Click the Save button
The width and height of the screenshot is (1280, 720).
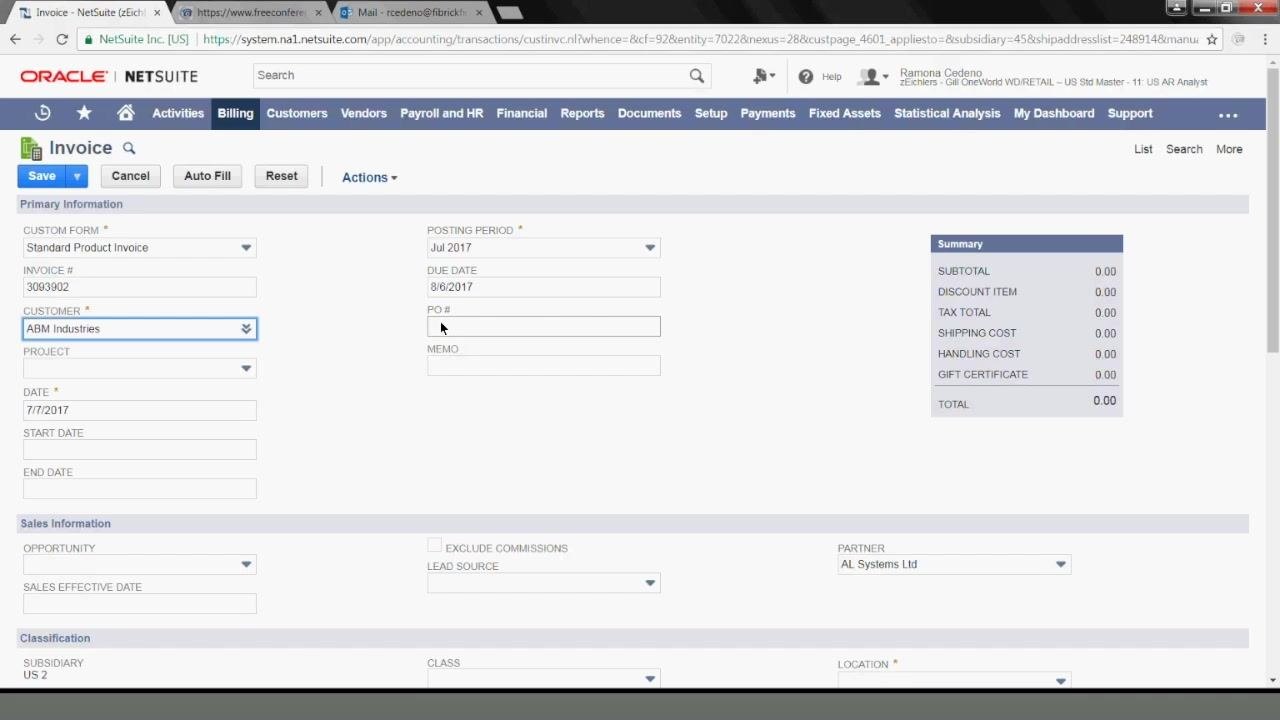click(x=42, y=176)
